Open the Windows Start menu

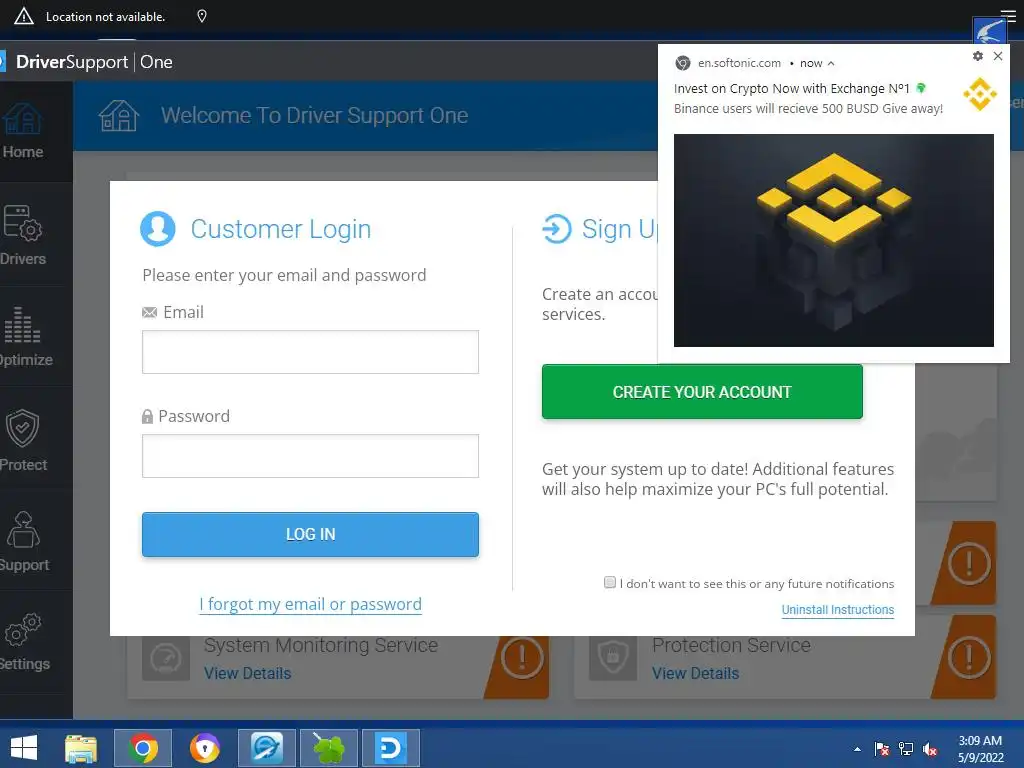(24, 748)
